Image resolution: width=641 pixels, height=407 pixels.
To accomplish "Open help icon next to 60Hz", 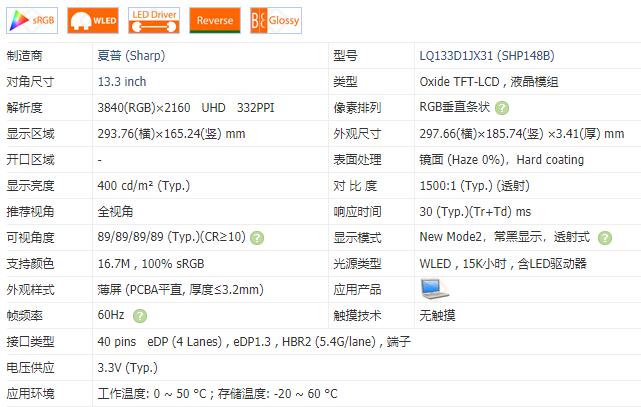I will pos(140,316).
